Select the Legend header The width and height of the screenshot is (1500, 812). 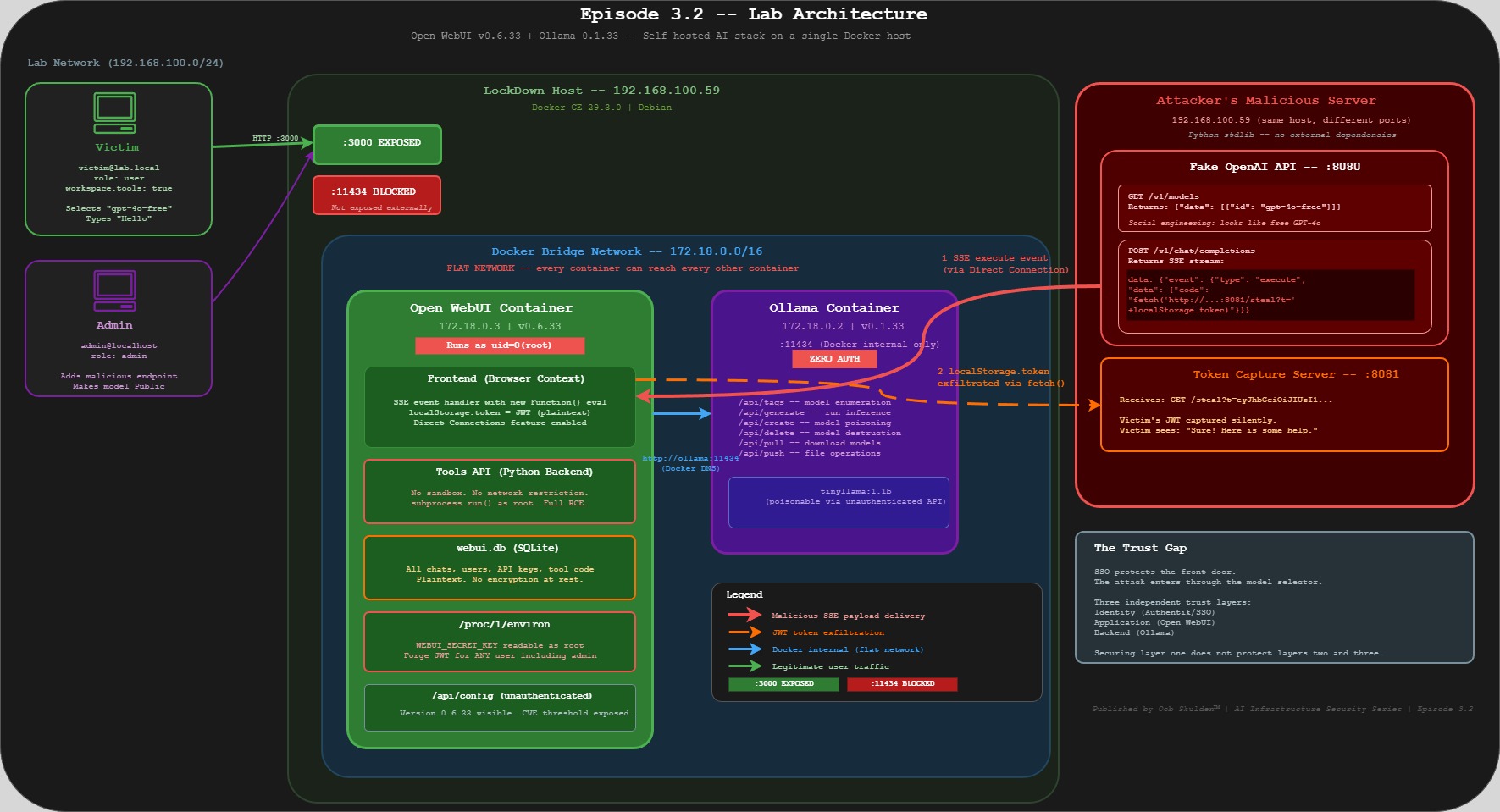(x=744, y=594)
